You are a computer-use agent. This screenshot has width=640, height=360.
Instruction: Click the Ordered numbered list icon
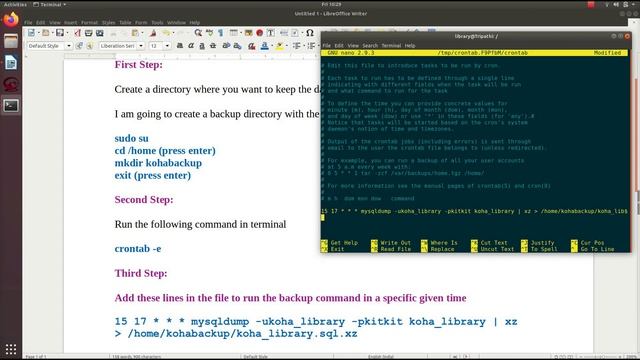[x=311, y=46]
